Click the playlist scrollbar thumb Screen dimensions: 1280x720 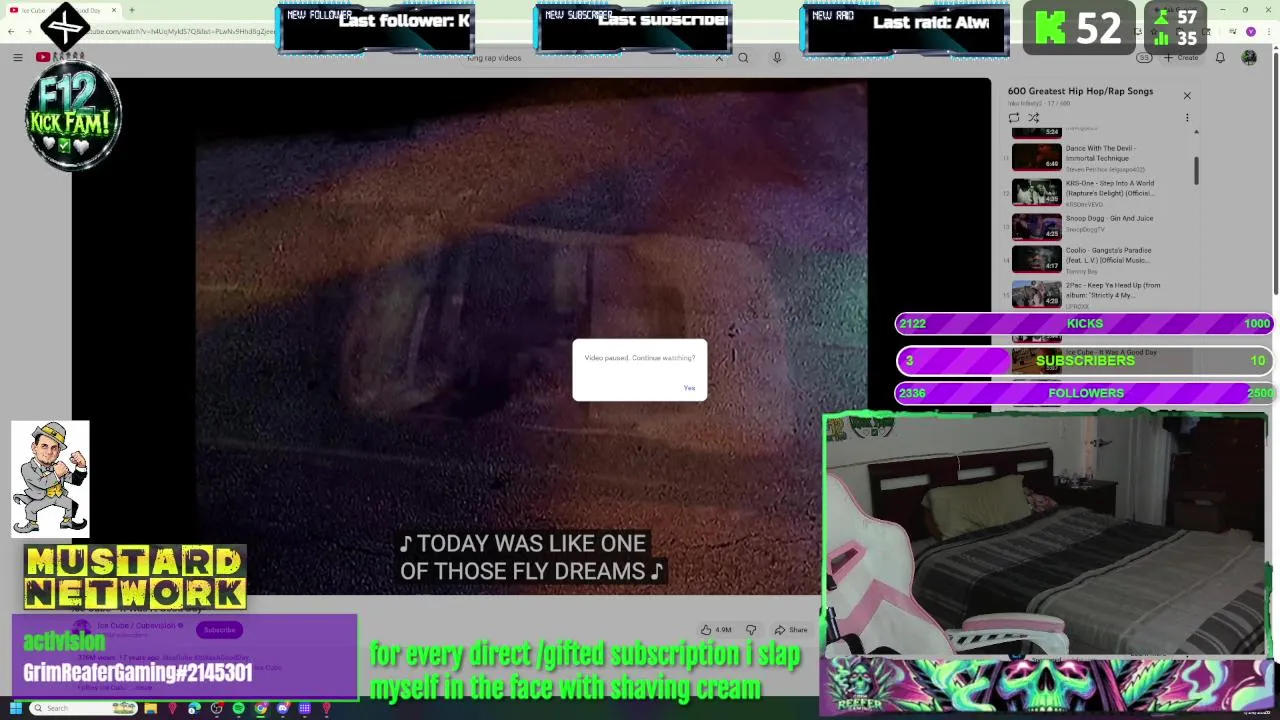(1195, 170)
